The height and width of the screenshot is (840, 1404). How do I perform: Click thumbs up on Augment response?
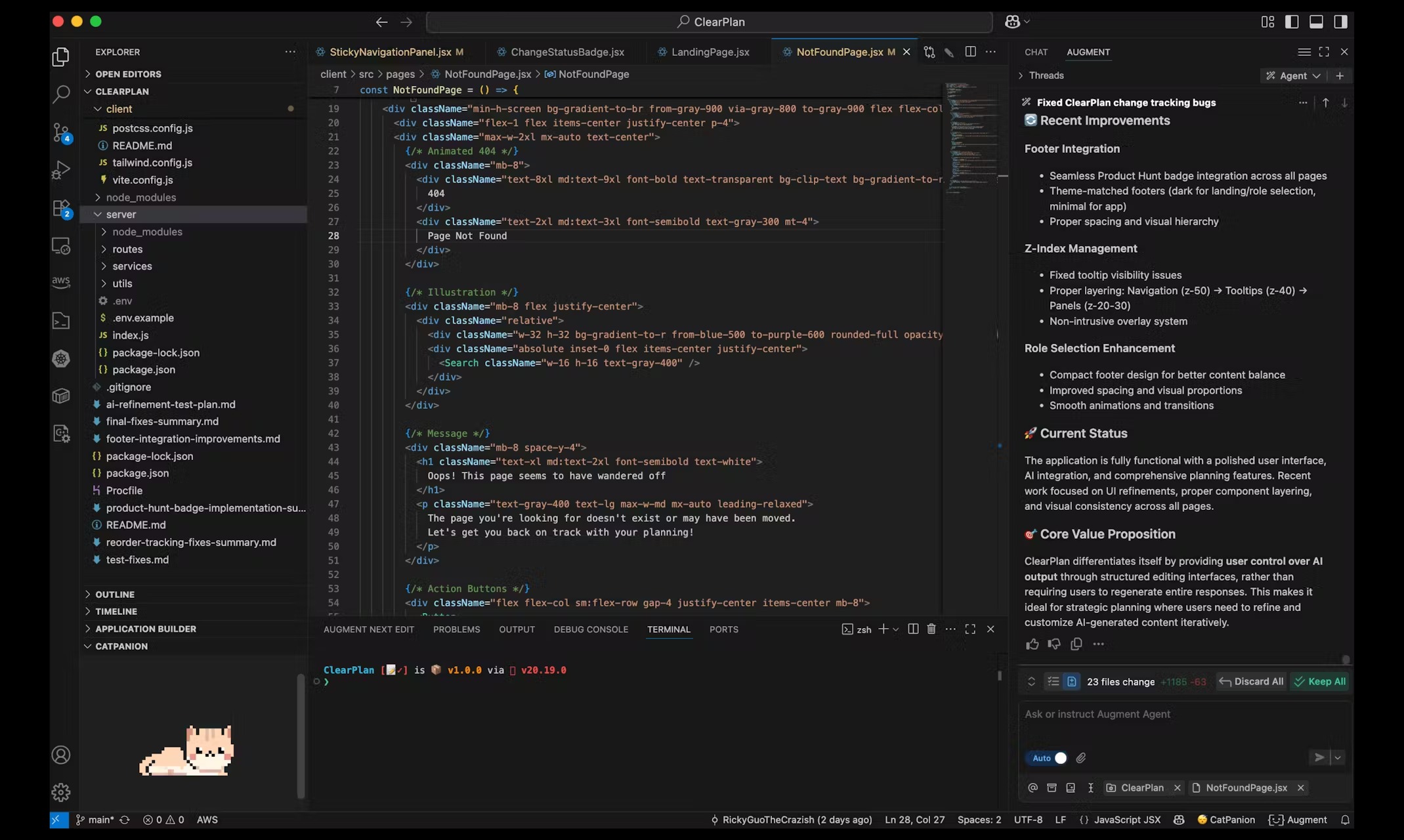(1032, 644)
